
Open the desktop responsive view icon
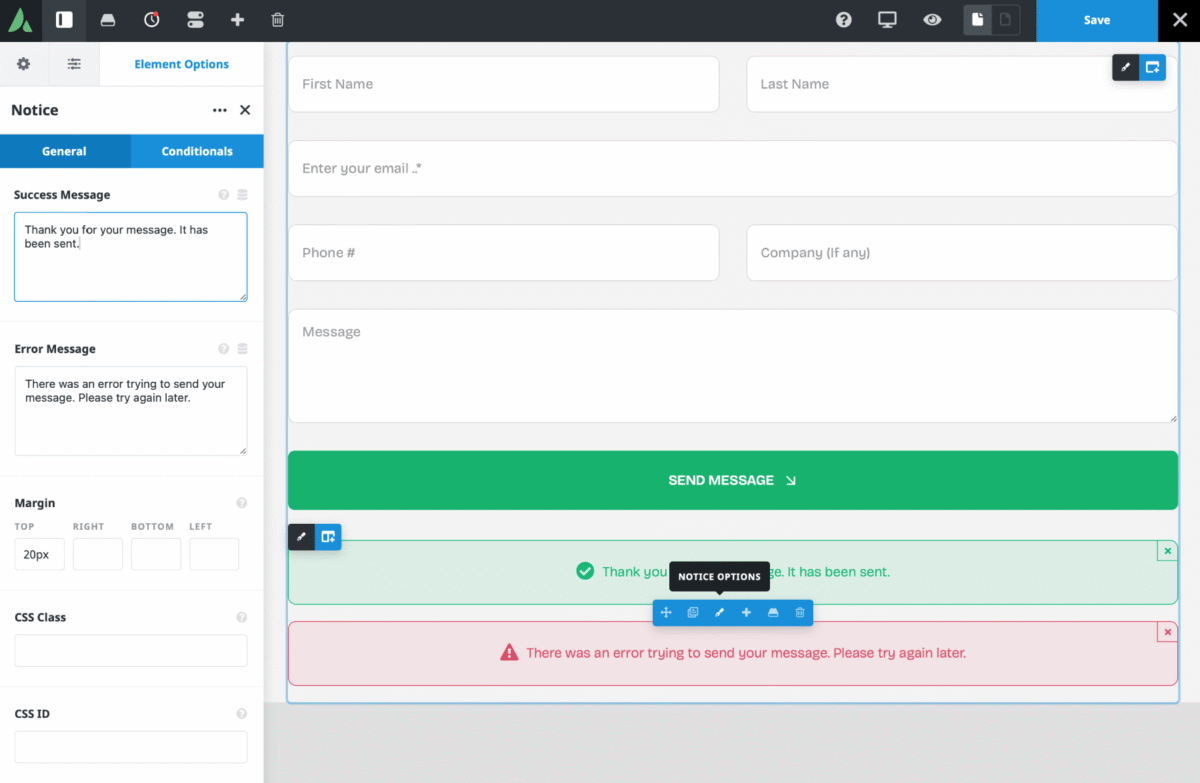887,20
